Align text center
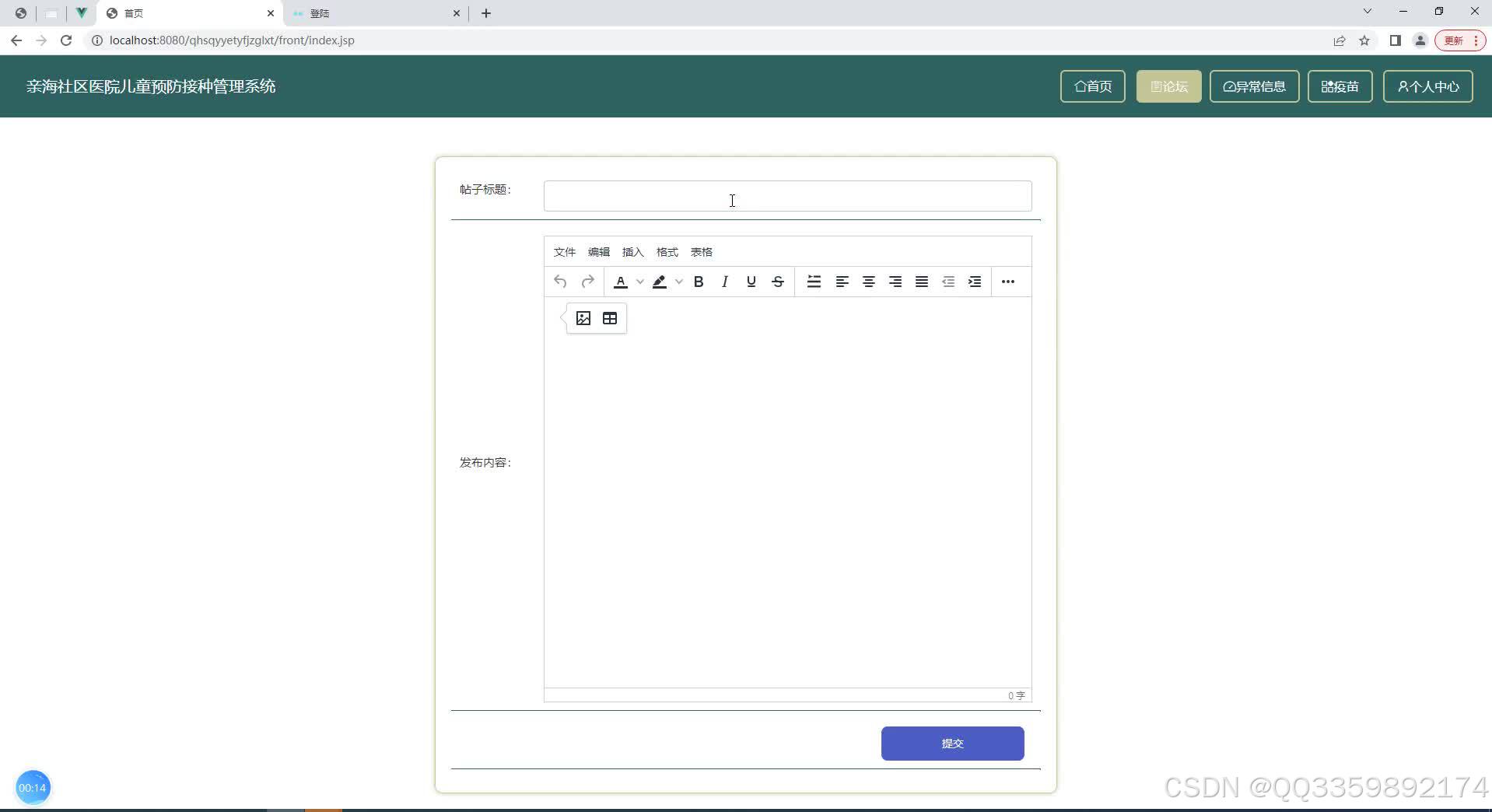Viewport: 1492px width, 812px height. [x=869, y=282]
